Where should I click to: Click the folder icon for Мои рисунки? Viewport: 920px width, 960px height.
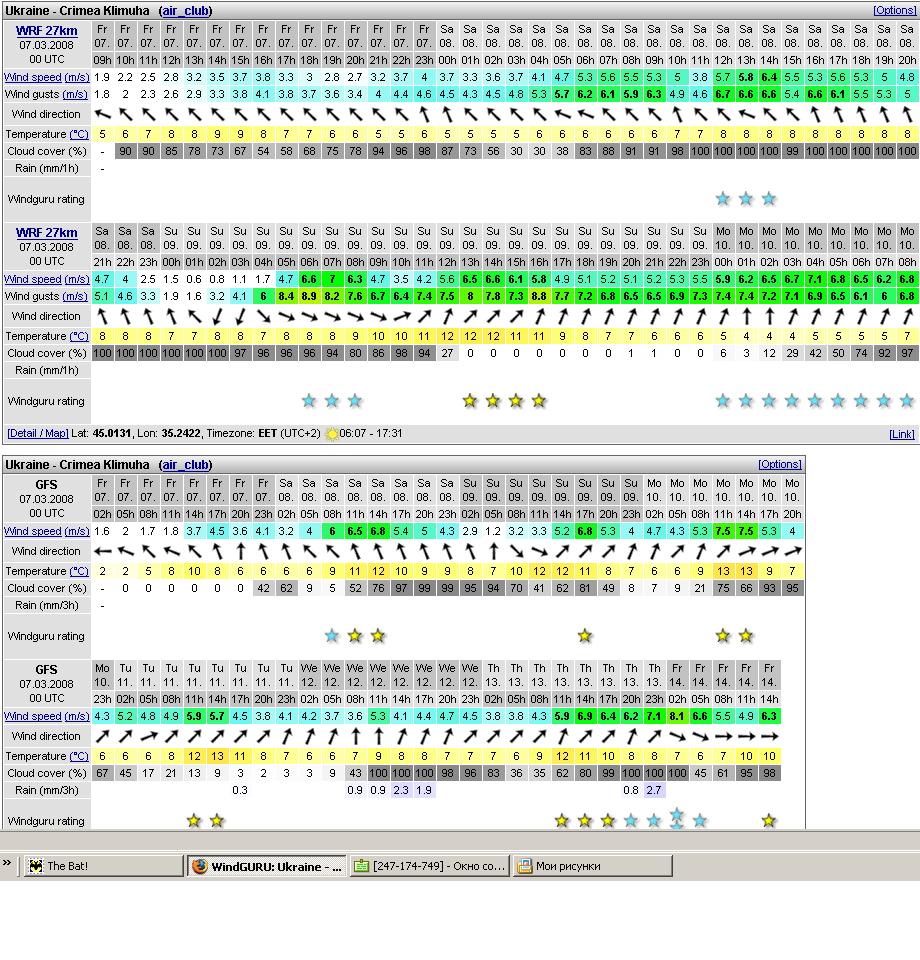tap(524, 866)
